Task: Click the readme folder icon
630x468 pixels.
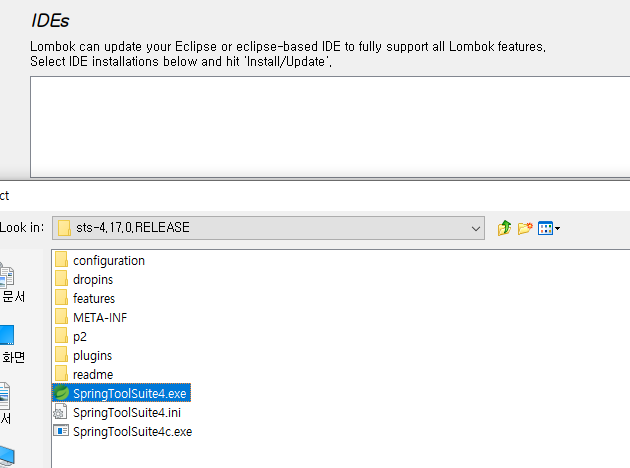Action: tap(61, 374)
